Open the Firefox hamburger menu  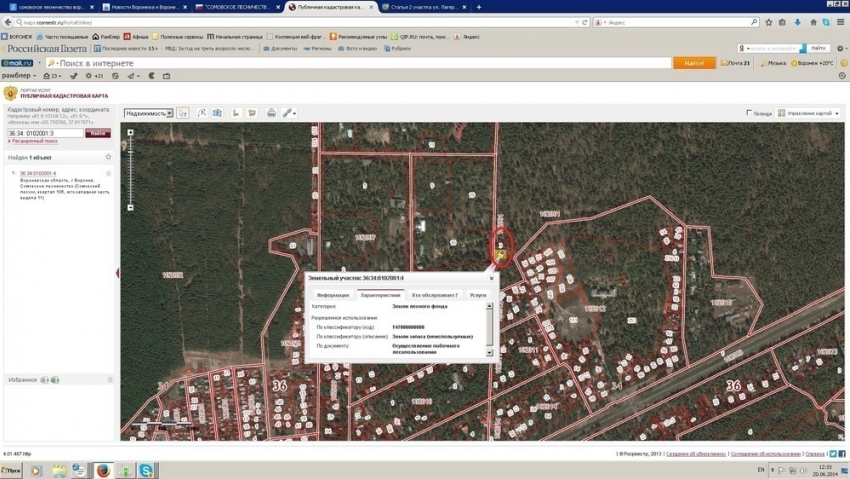tap(840, 22)
